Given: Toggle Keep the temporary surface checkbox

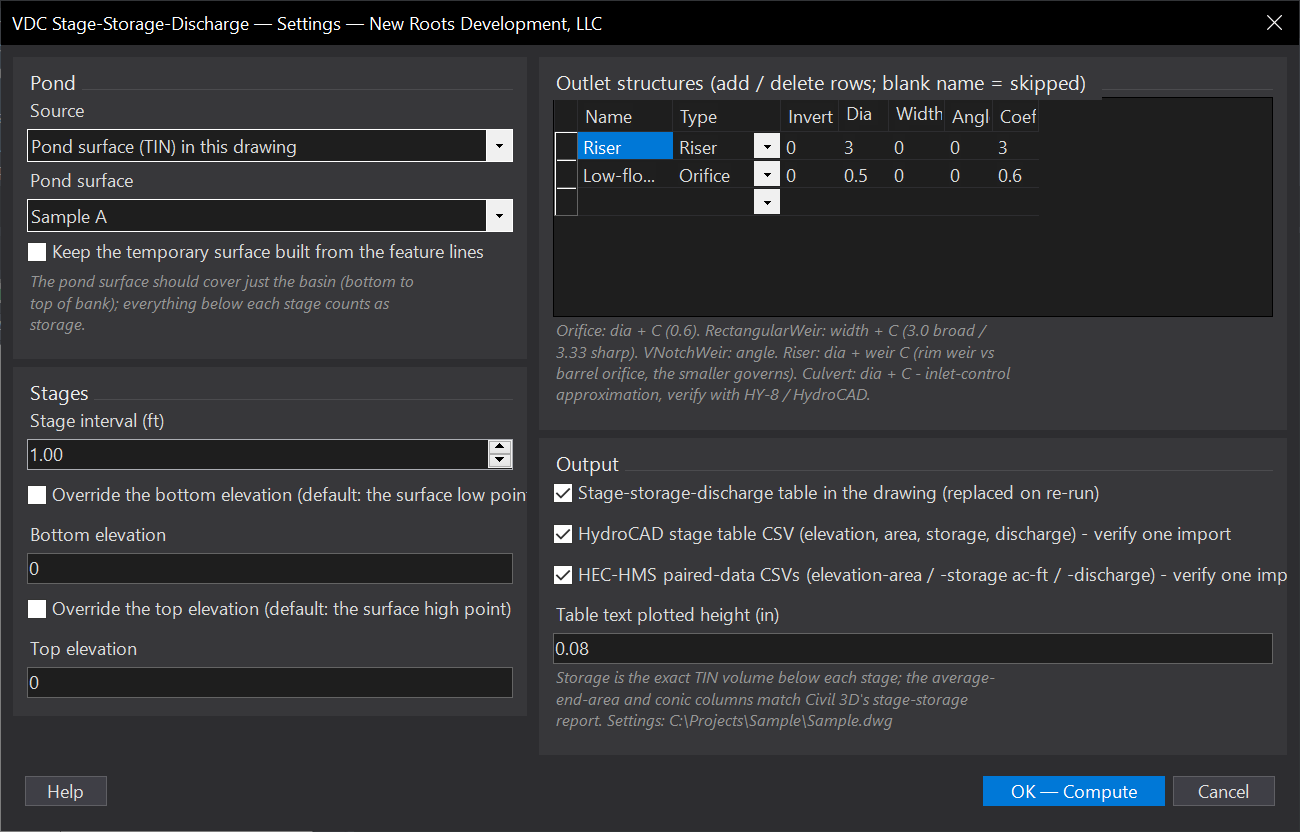Looking at the screenshot, I should click(37, 252).
